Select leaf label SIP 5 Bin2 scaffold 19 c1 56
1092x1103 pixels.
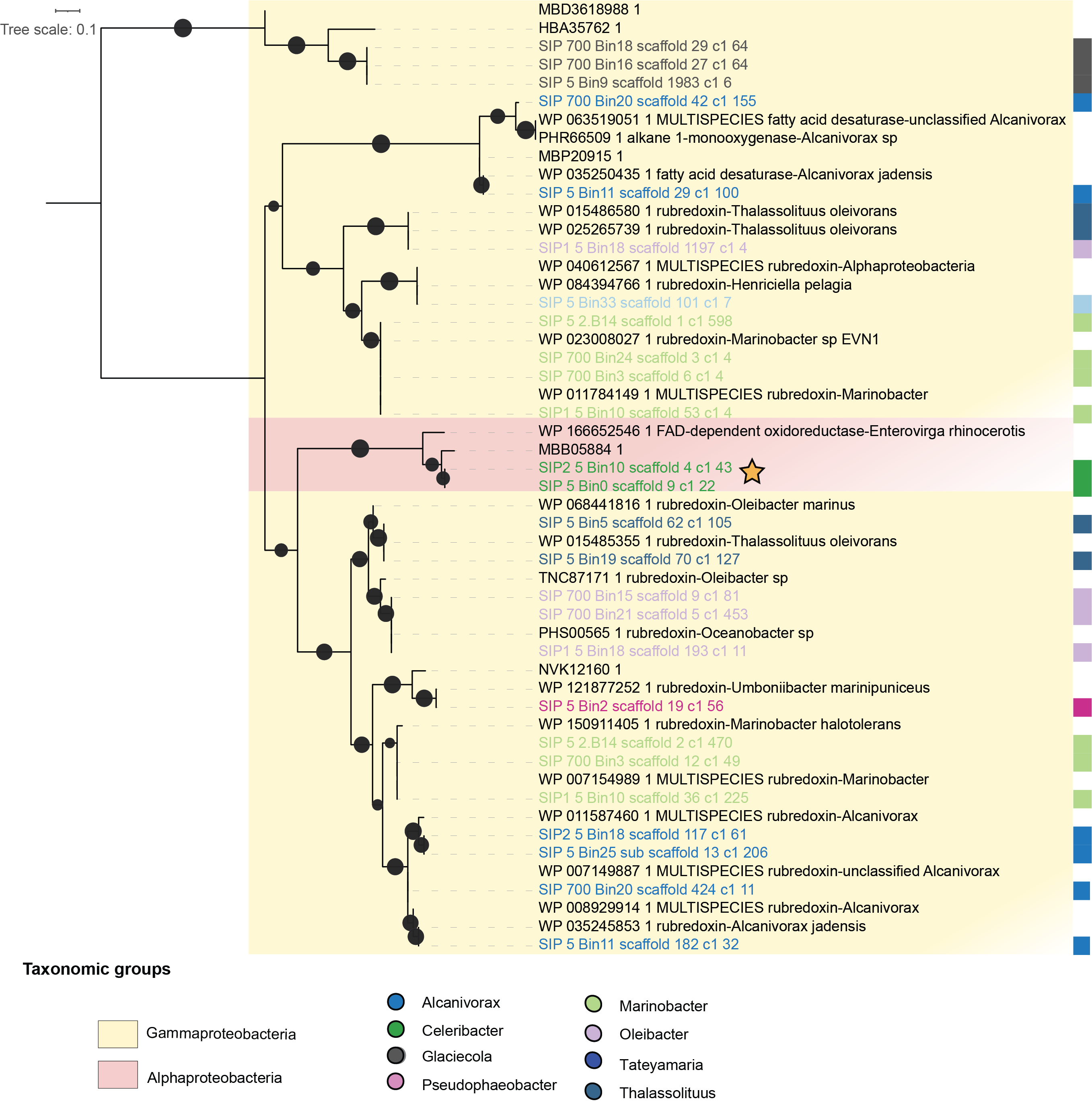tap(631, 706)
